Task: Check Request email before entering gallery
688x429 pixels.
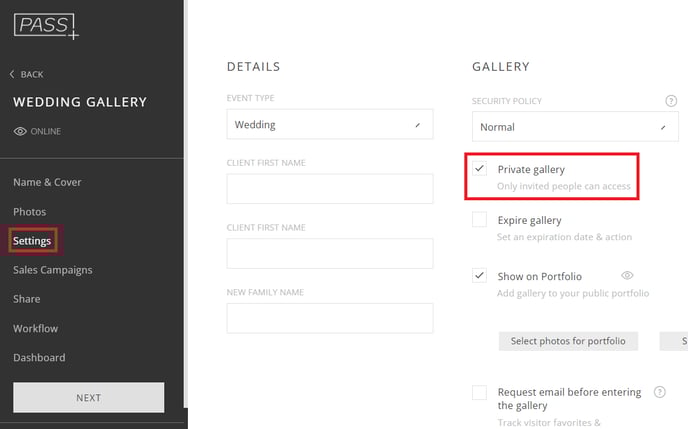Action: tap(479, 392)
